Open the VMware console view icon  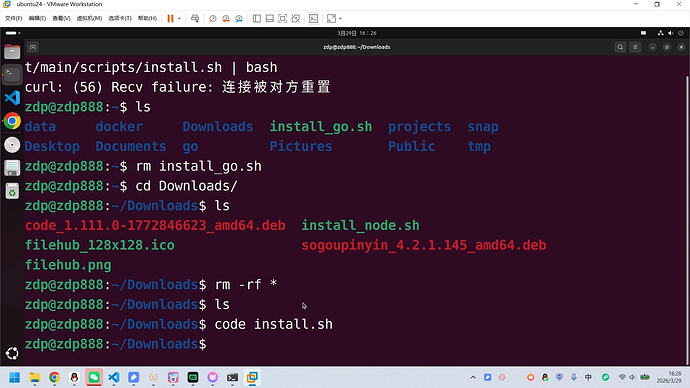(x=313, y=18)
